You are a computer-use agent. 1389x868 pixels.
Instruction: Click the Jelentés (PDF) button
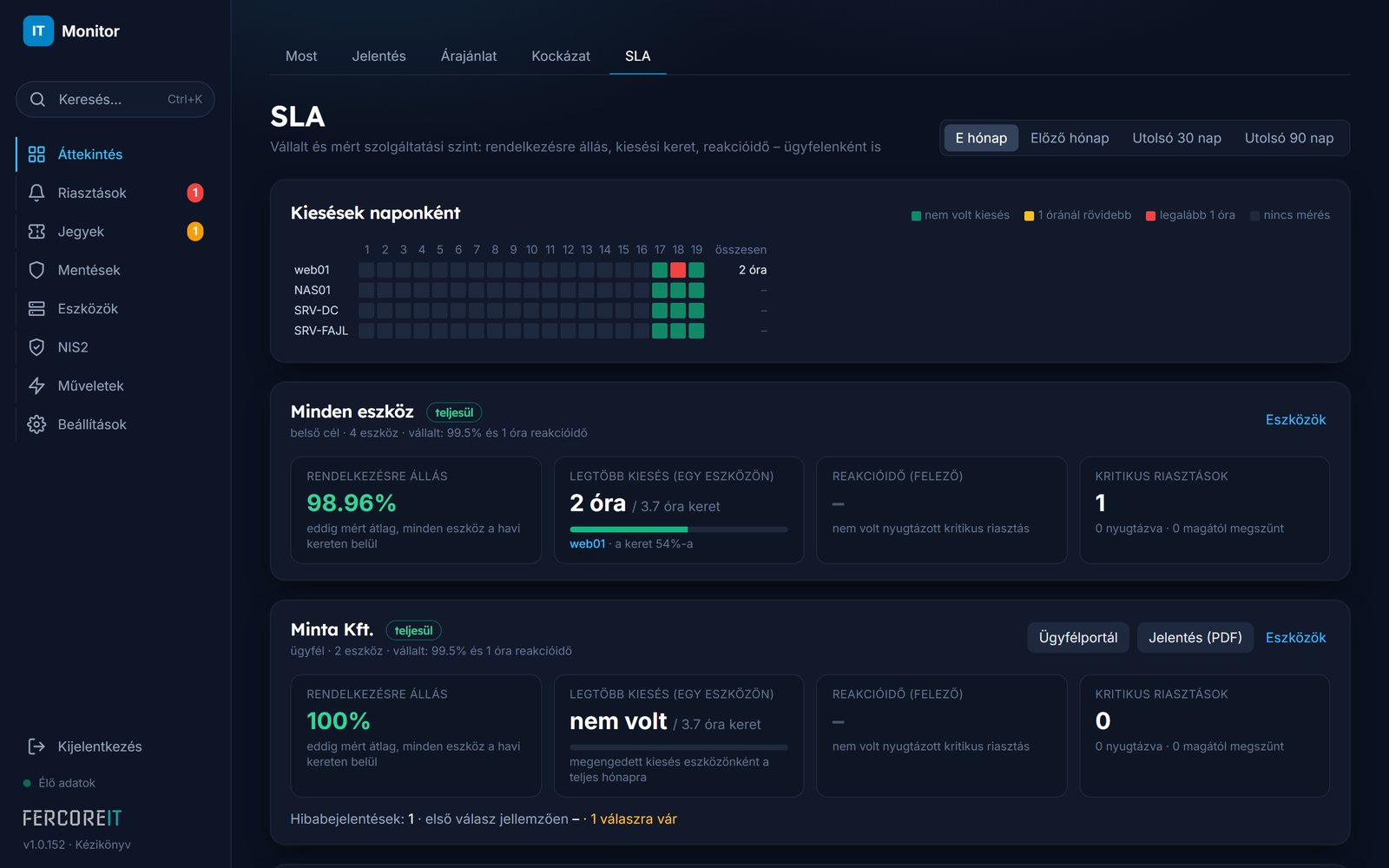[1195, 637]
